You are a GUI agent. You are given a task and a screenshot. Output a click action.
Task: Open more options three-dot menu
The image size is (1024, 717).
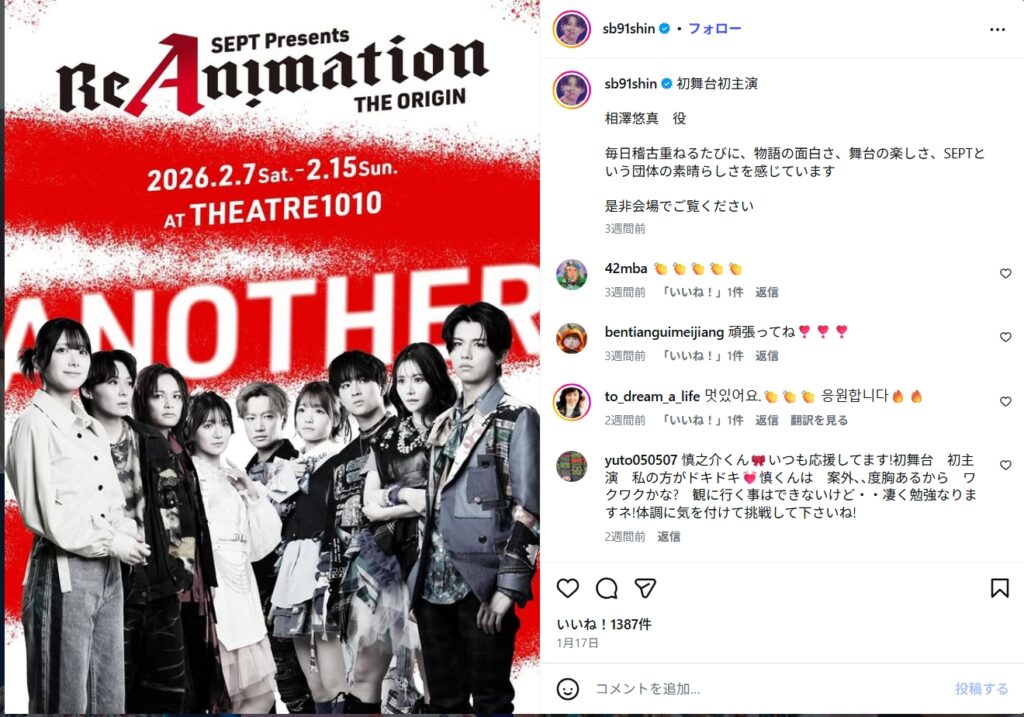(x=997, y=29)
